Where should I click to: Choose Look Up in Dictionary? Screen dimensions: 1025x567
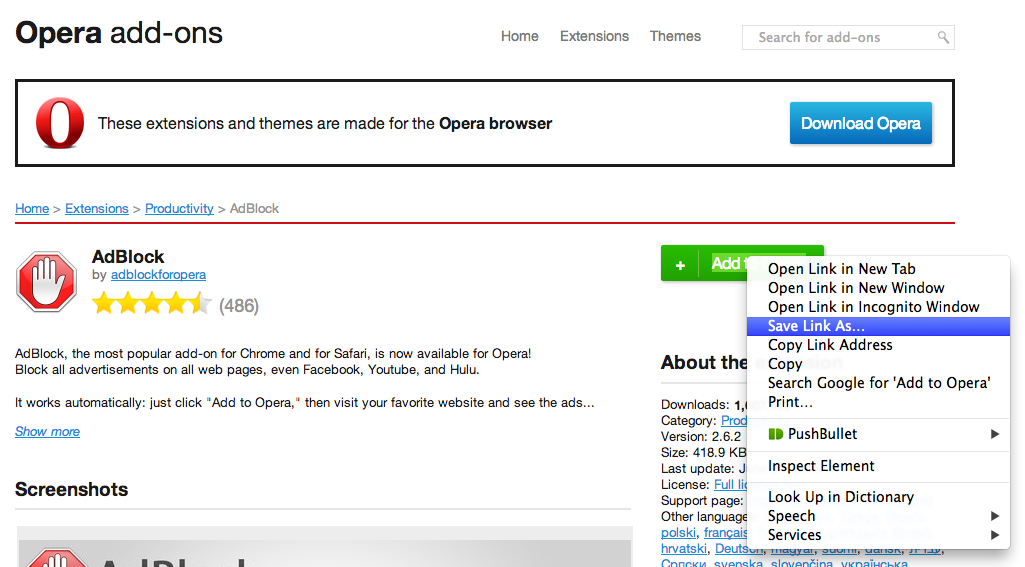click(879, 497)
